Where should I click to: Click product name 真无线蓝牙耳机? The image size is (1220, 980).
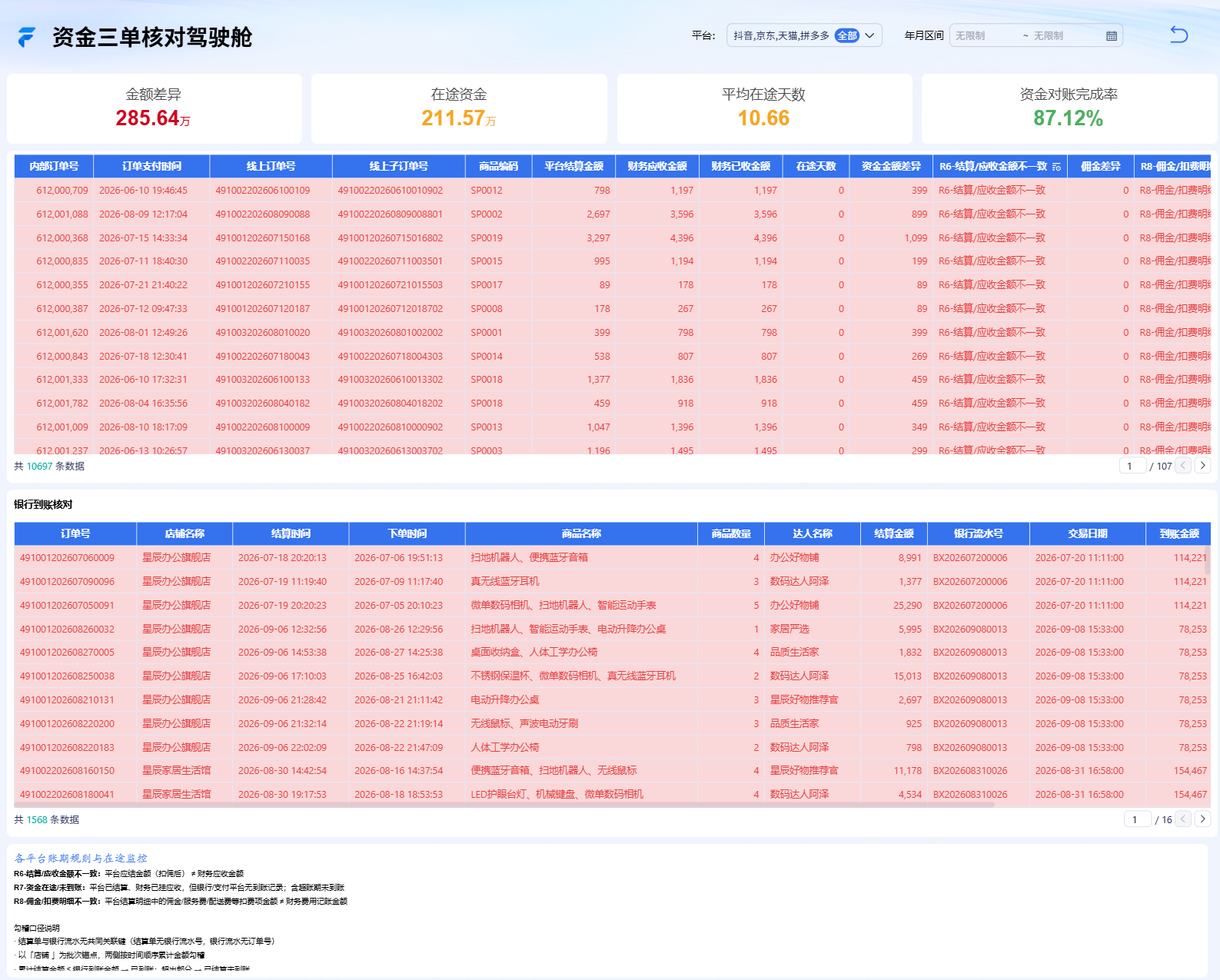pyautogui.click(x=505, y=582)
